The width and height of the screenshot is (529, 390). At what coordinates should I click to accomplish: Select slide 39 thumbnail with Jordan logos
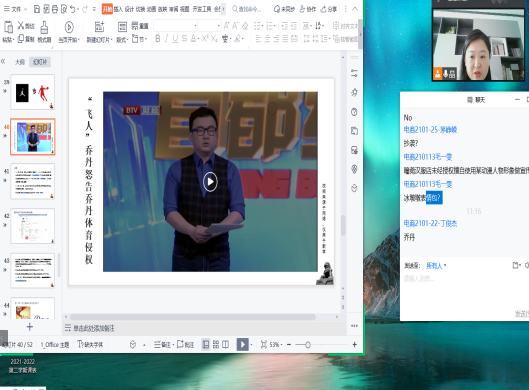[33, 92]
